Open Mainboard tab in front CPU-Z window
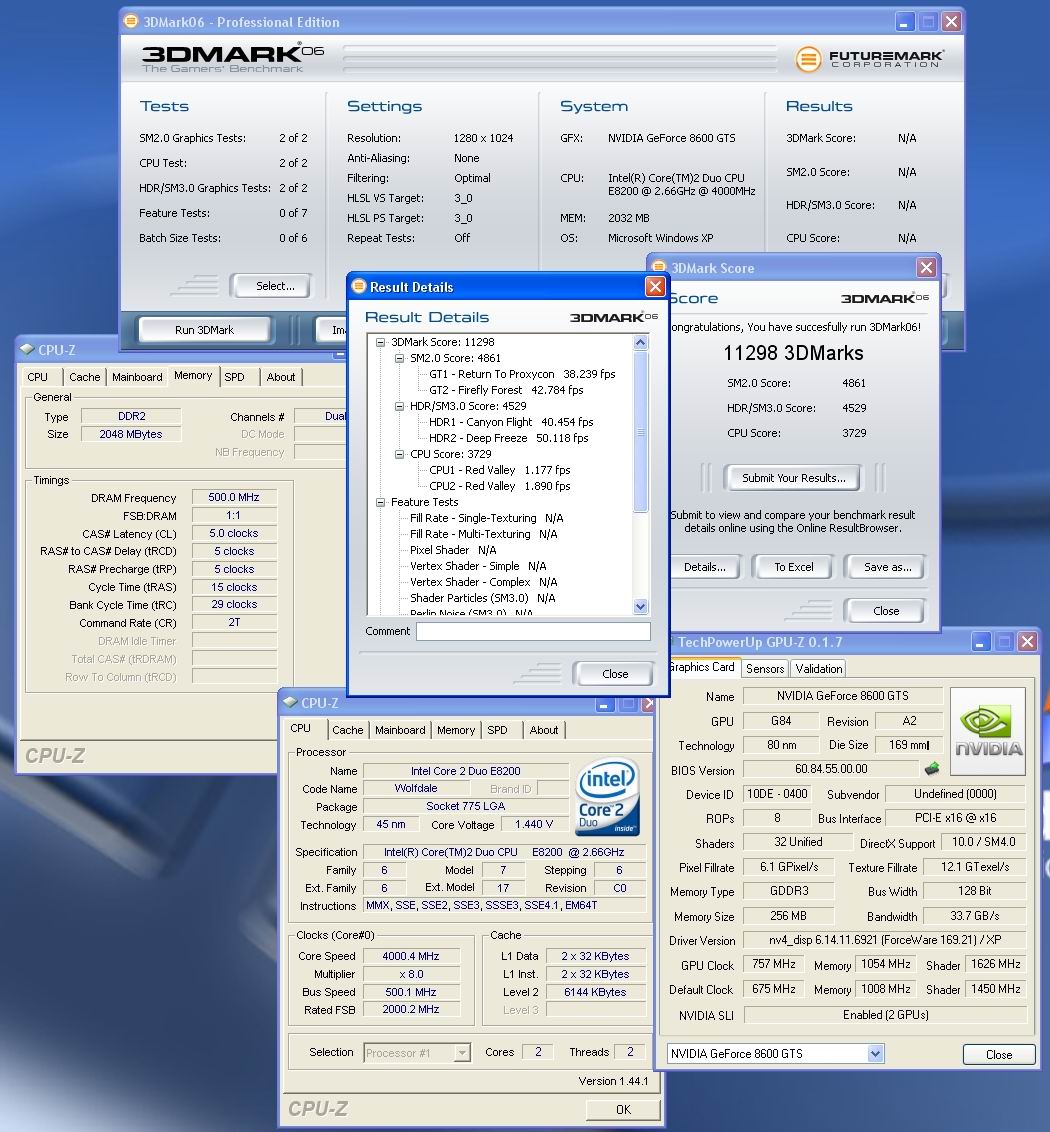This screenshot has width=1050, height=1132. coord(400,730)
